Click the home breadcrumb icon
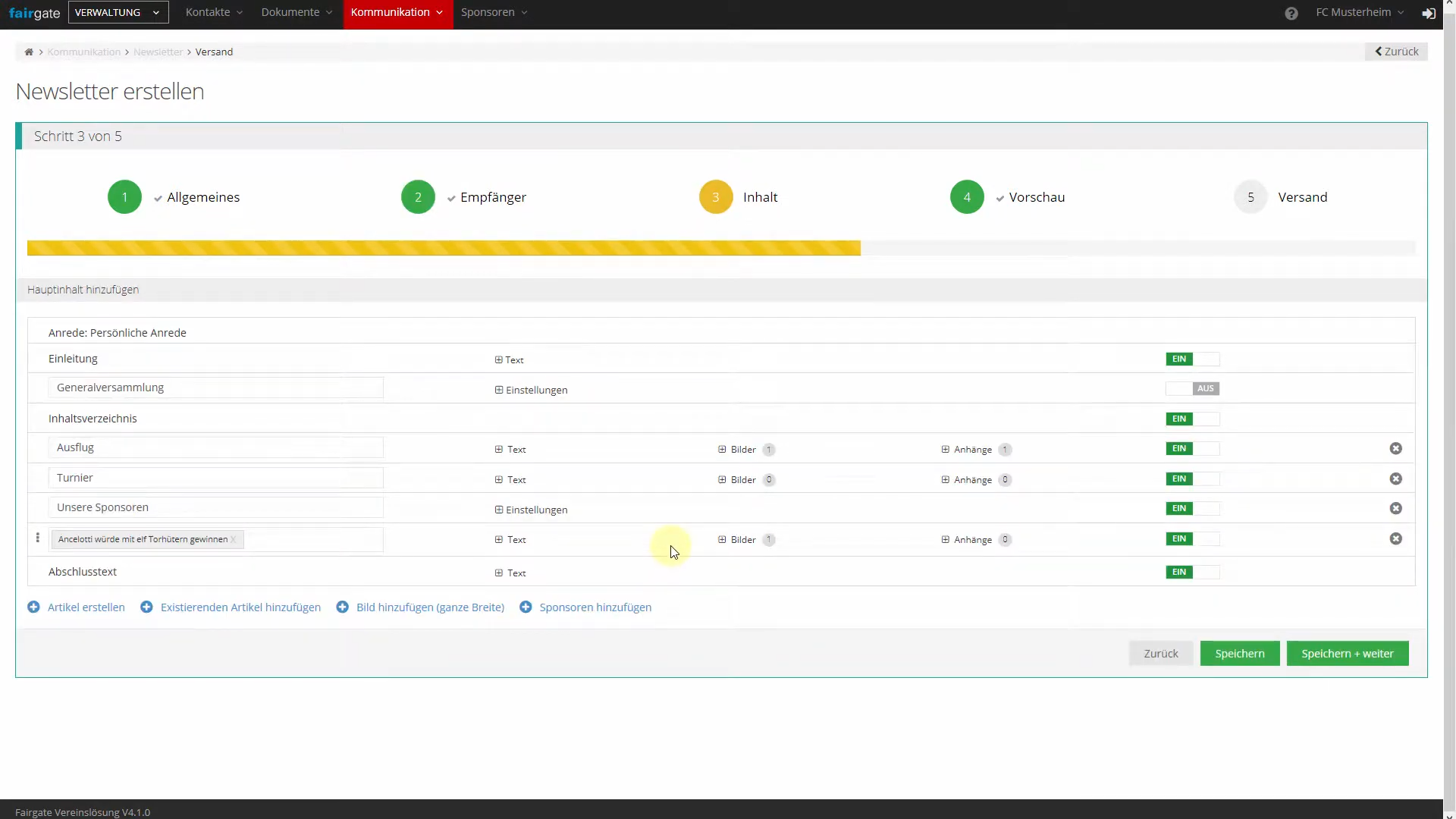This screenshot has height=819, width=1456. pos(29,52)
